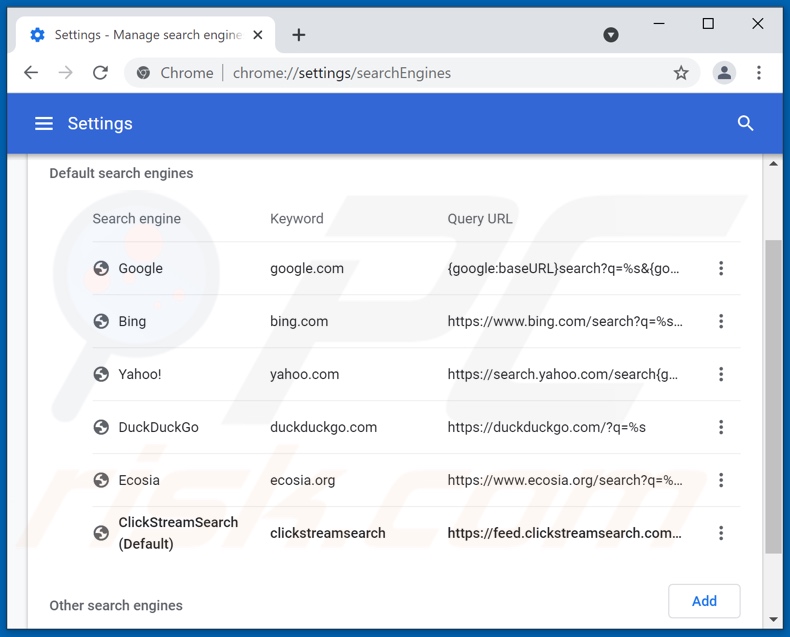The width and height of the screenshot is (790, 637).
Task: Reload the settings page
Action: coord(100,73)
